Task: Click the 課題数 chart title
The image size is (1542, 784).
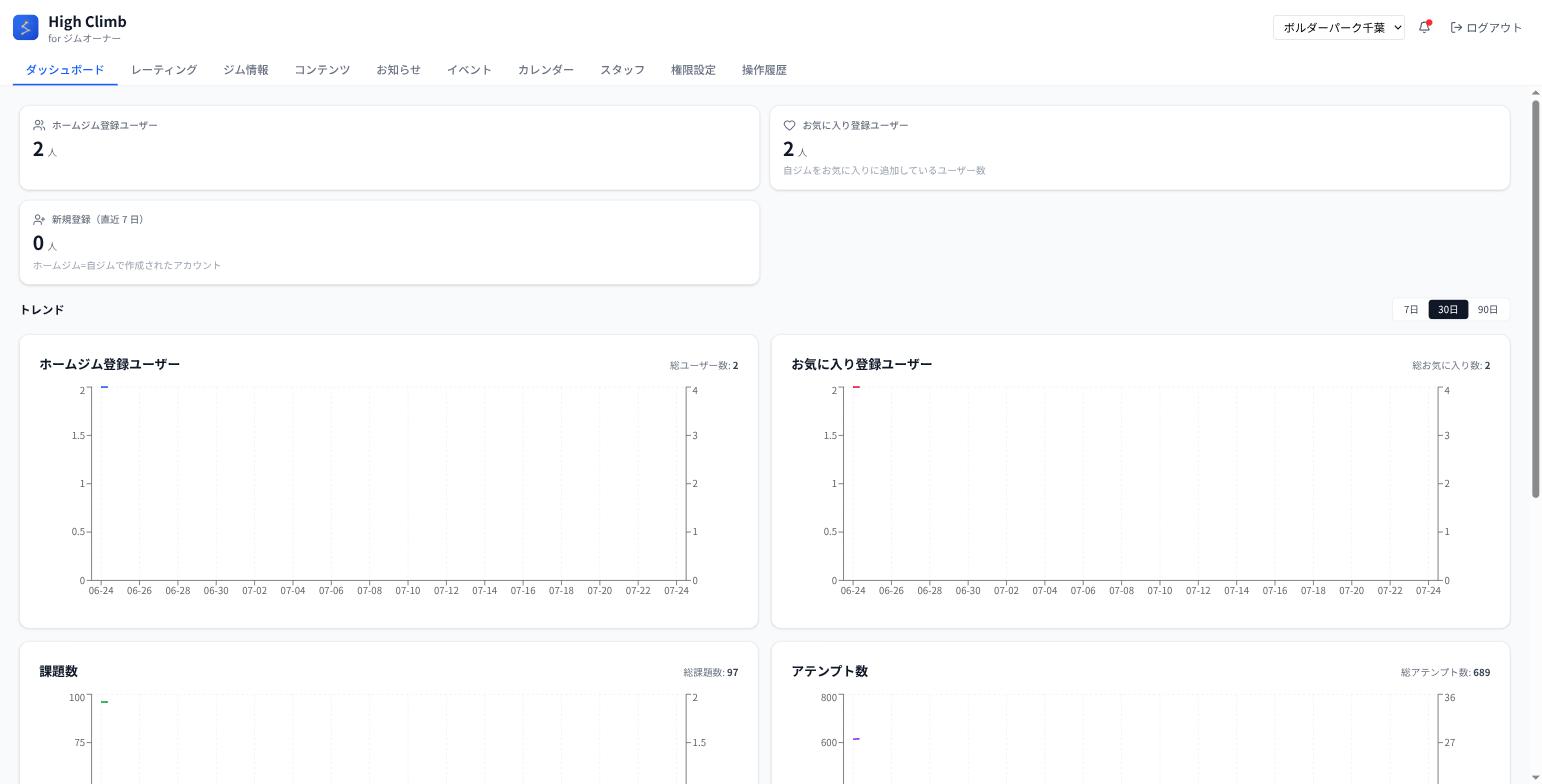Action: [x=59, y=671]
